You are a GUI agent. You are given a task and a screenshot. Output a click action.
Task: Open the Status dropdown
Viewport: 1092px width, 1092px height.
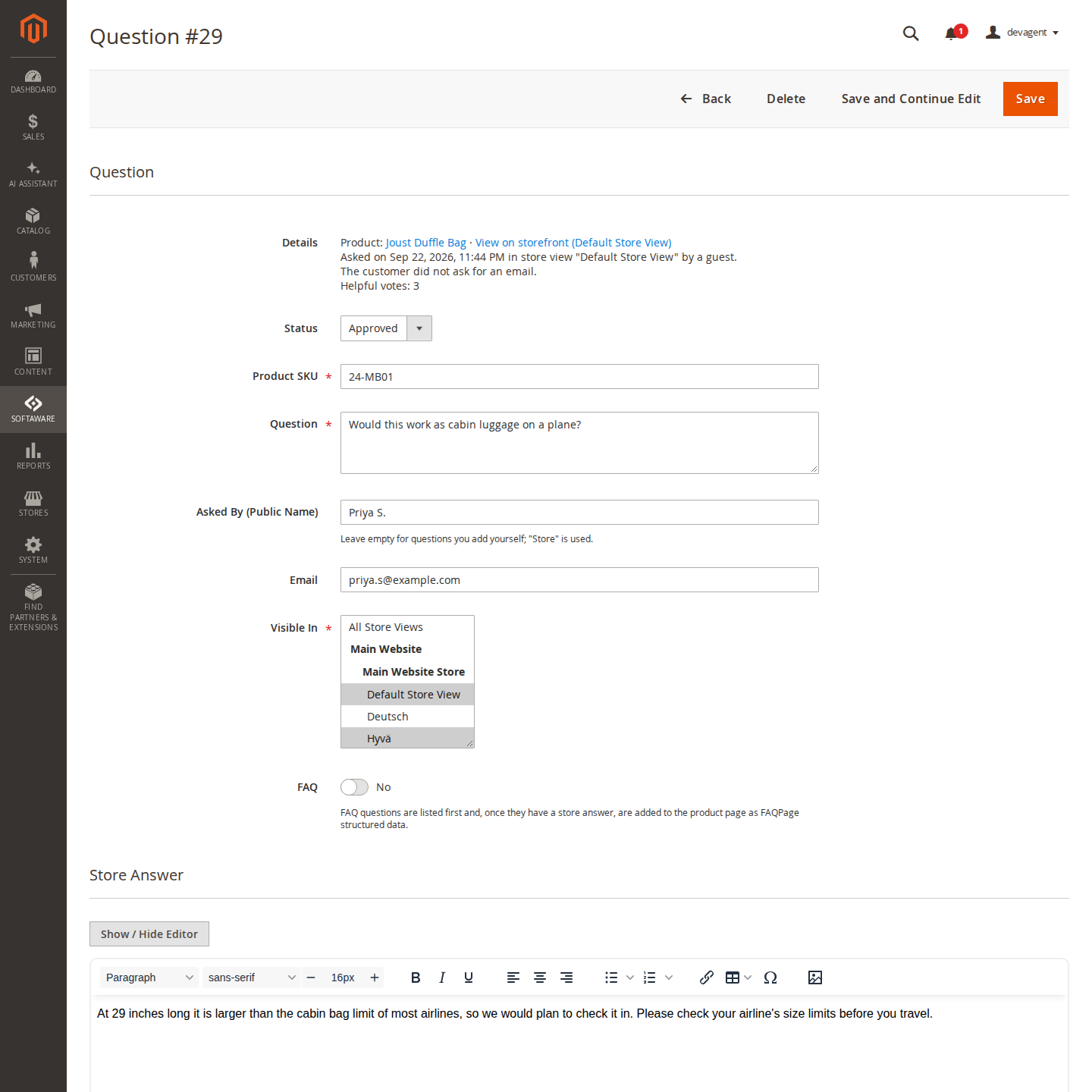386,328
